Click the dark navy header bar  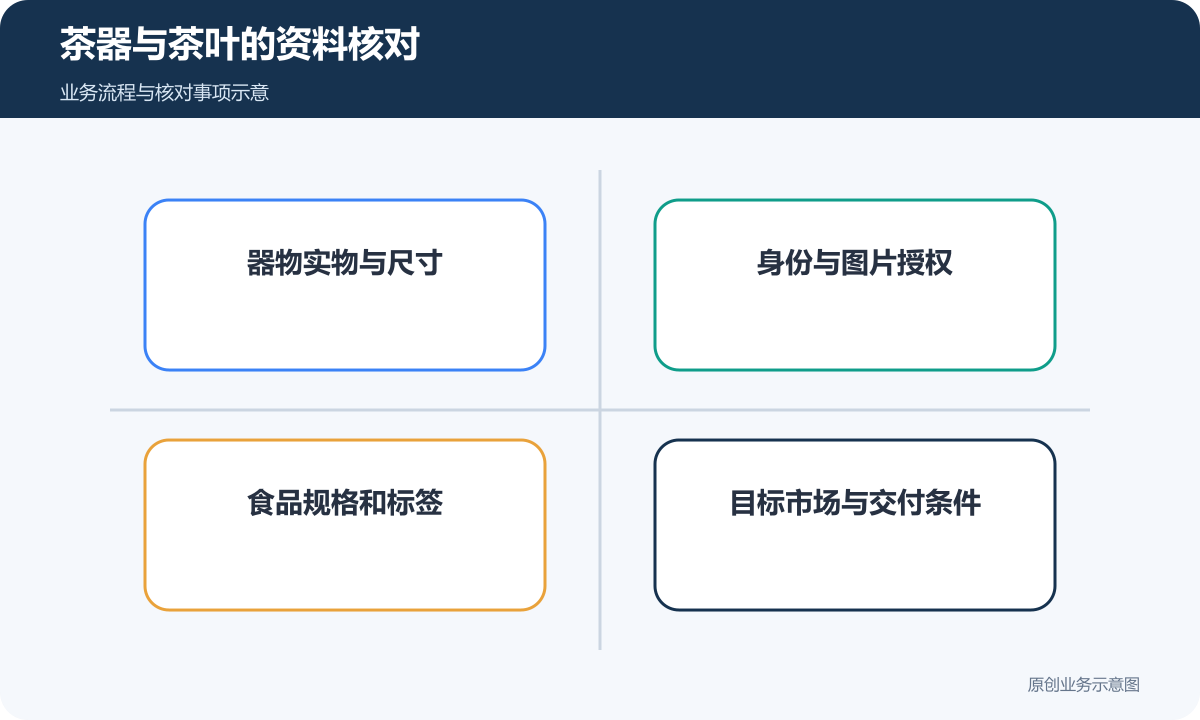tap(600, 59)
